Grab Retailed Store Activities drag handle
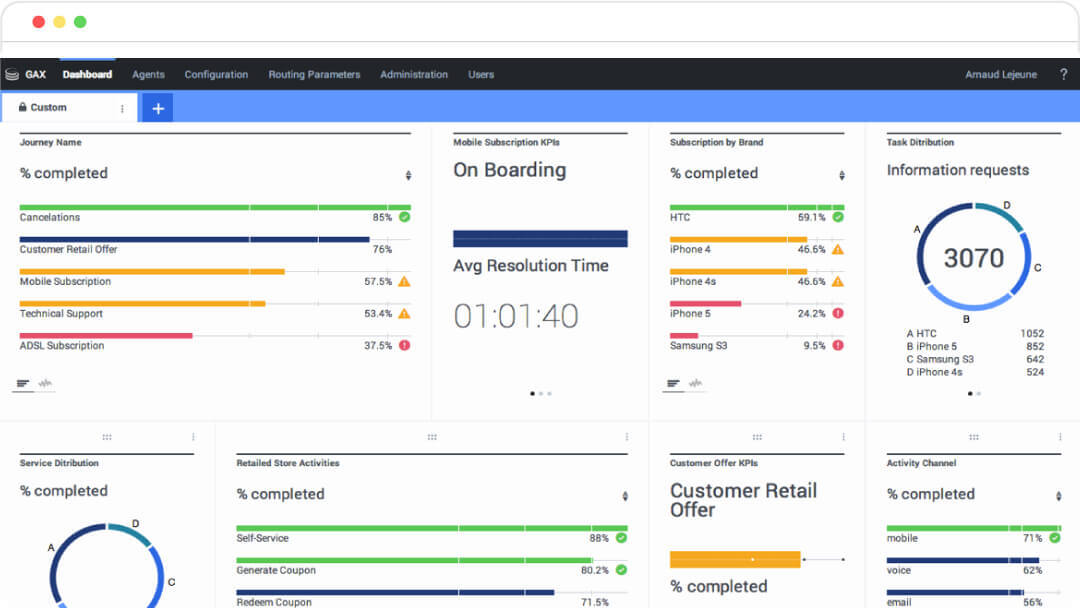The width and height of the screenshot is (1080, 608). (x=432, y=437)
